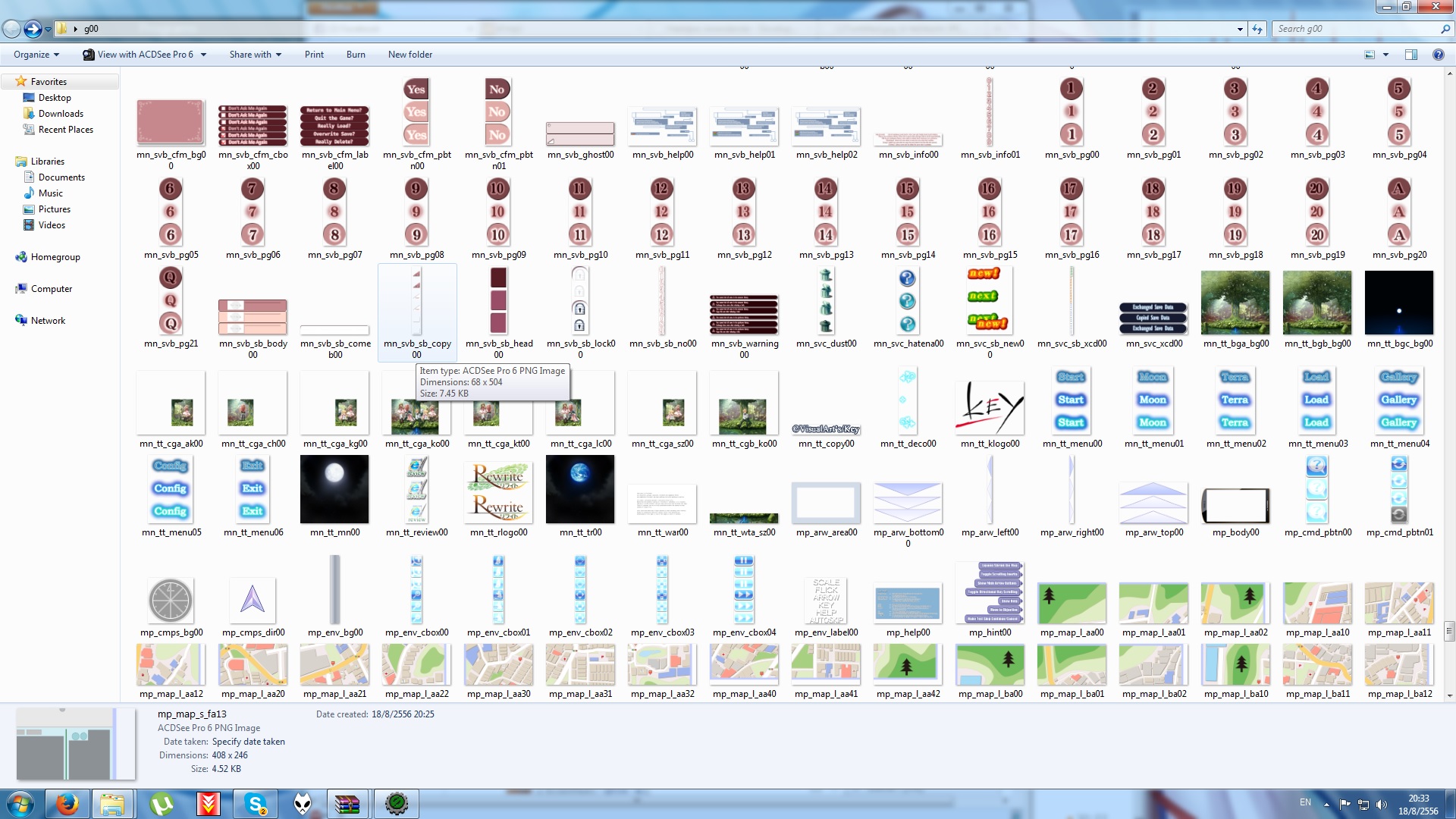
Task: Open WinRAR from the taskbar
Action: 347,804
